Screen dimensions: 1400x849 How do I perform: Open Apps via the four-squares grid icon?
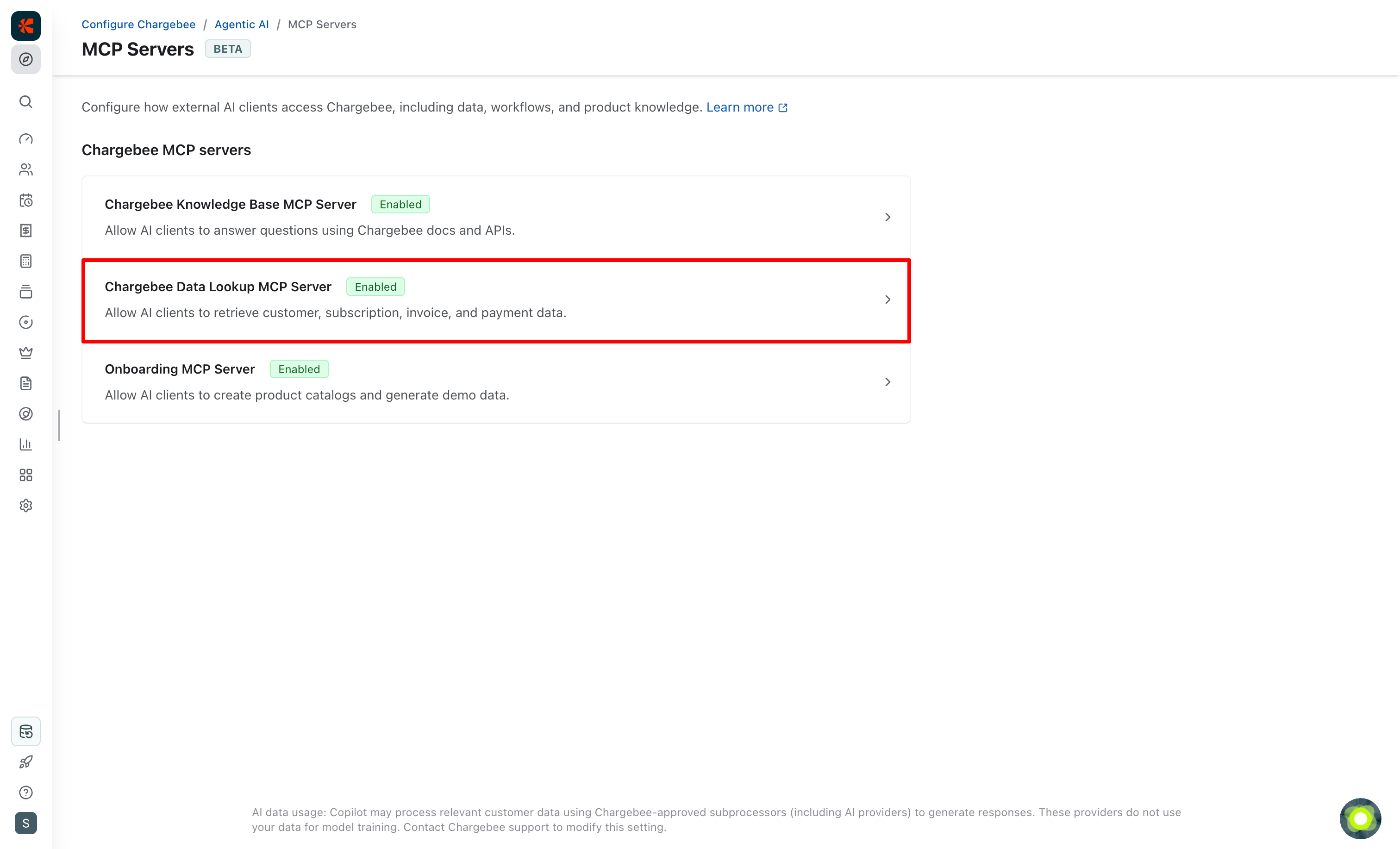[x=25, y=475]
